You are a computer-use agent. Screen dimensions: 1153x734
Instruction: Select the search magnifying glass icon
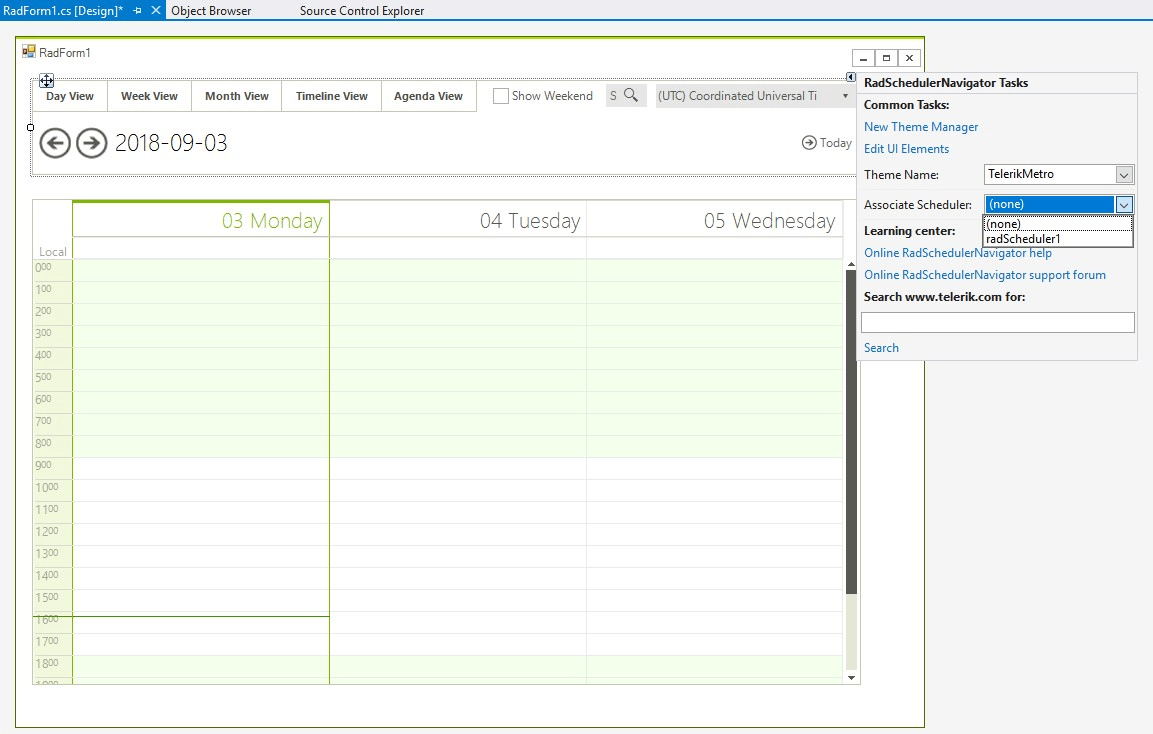pos(629,95)
